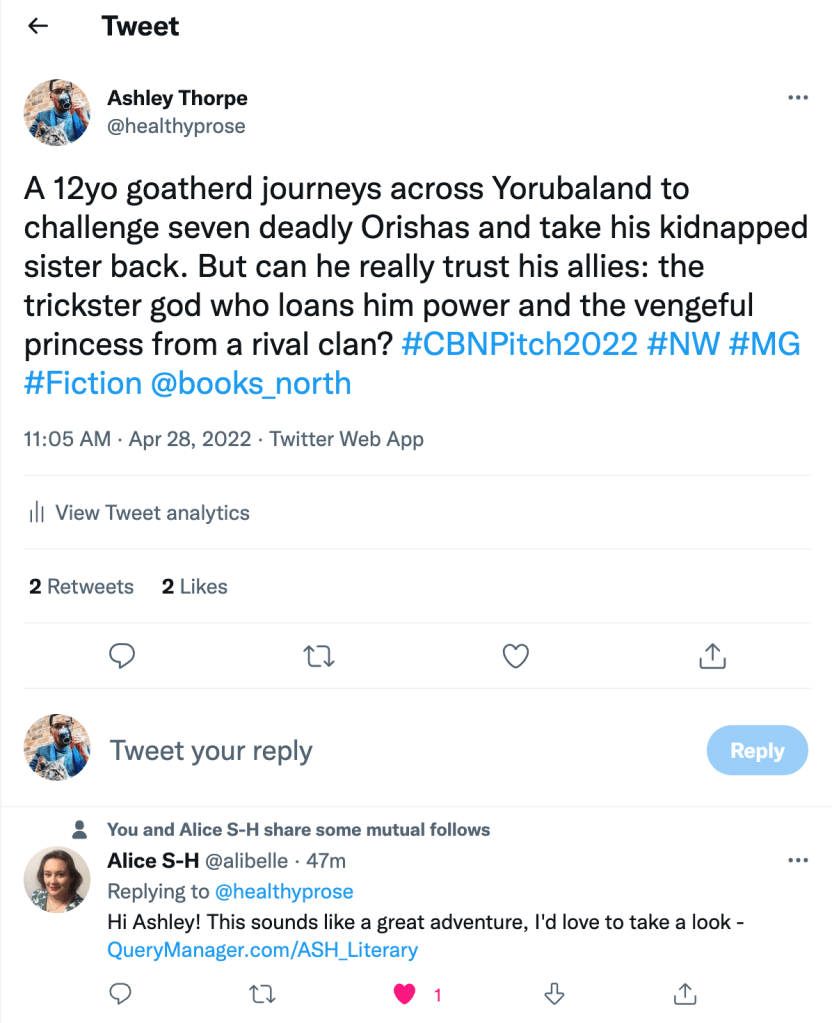Share Alice's reply using share icon

(x=685, y=994)
